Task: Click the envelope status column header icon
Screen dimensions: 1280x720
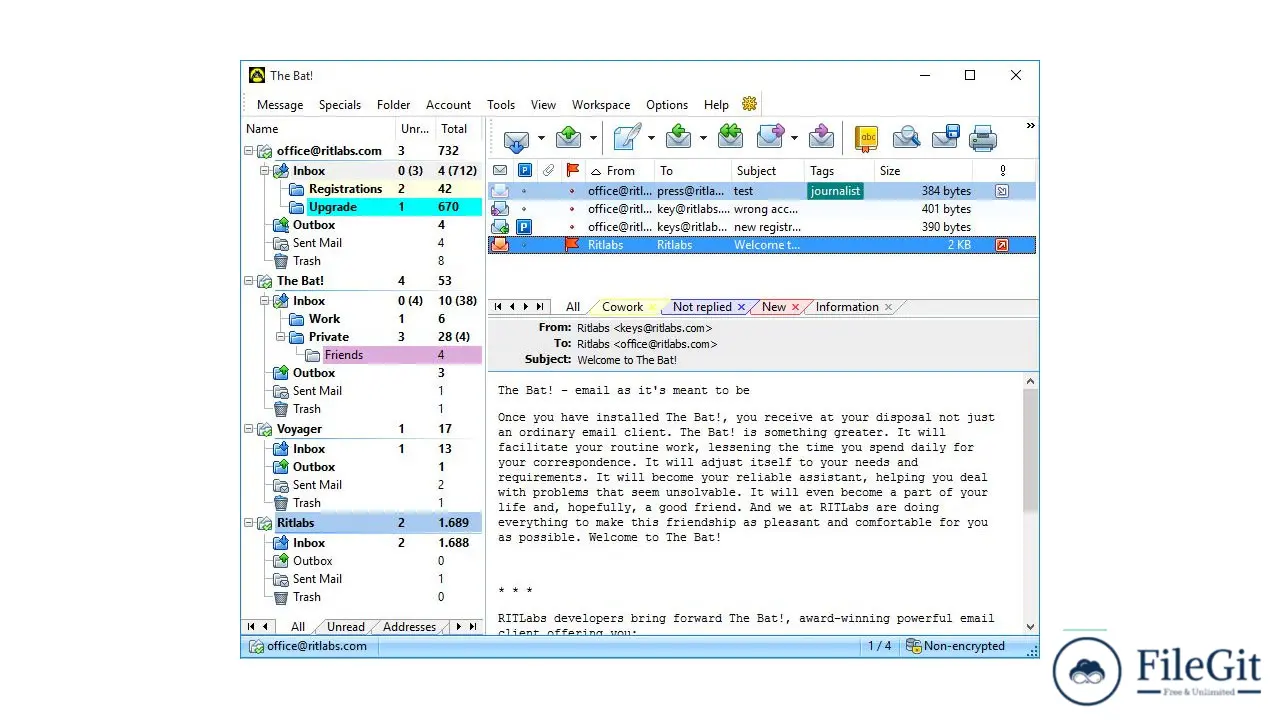Action: click(x=500, y=171)
